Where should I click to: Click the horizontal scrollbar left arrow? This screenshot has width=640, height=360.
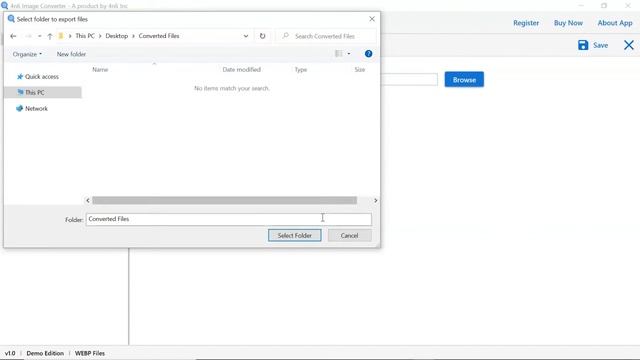pos(88,200)
